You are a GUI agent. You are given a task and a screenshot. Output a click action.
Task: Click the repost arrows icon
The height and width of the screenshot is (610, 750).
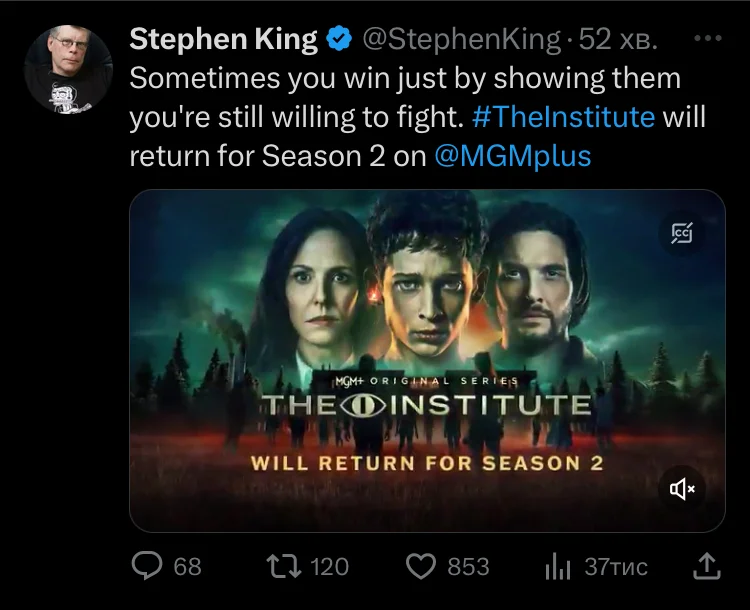(284, 566)
